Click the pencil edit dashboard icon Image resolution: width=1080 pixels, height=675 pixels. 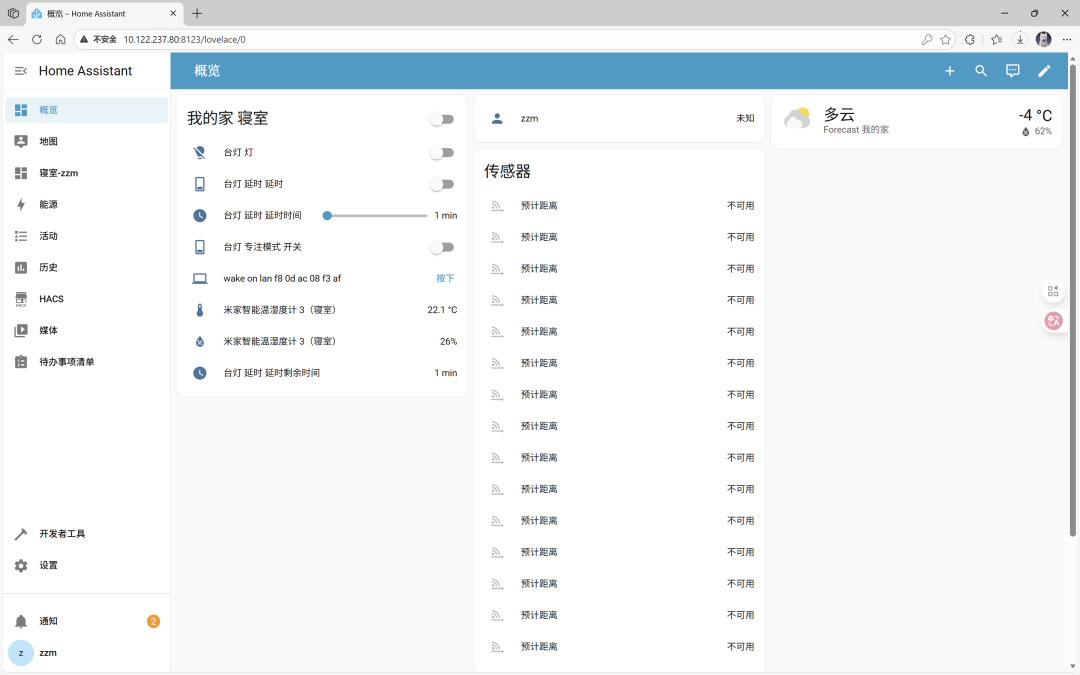point(1044,71)
